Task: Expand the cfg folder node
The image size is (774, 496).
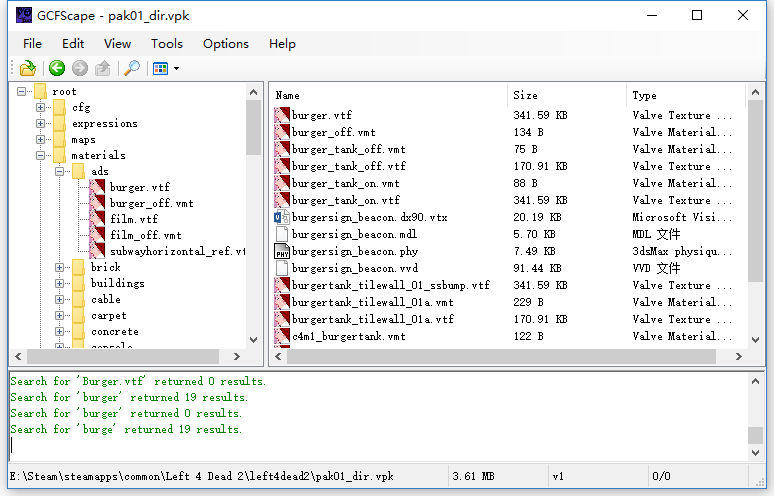Action: (40, 107)
